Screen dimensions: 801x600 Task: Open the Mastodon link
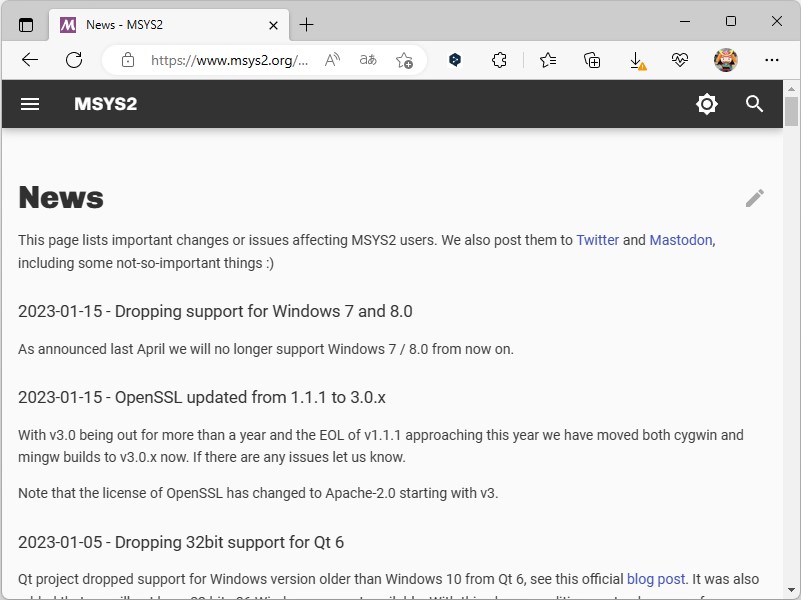coord(681,240)
